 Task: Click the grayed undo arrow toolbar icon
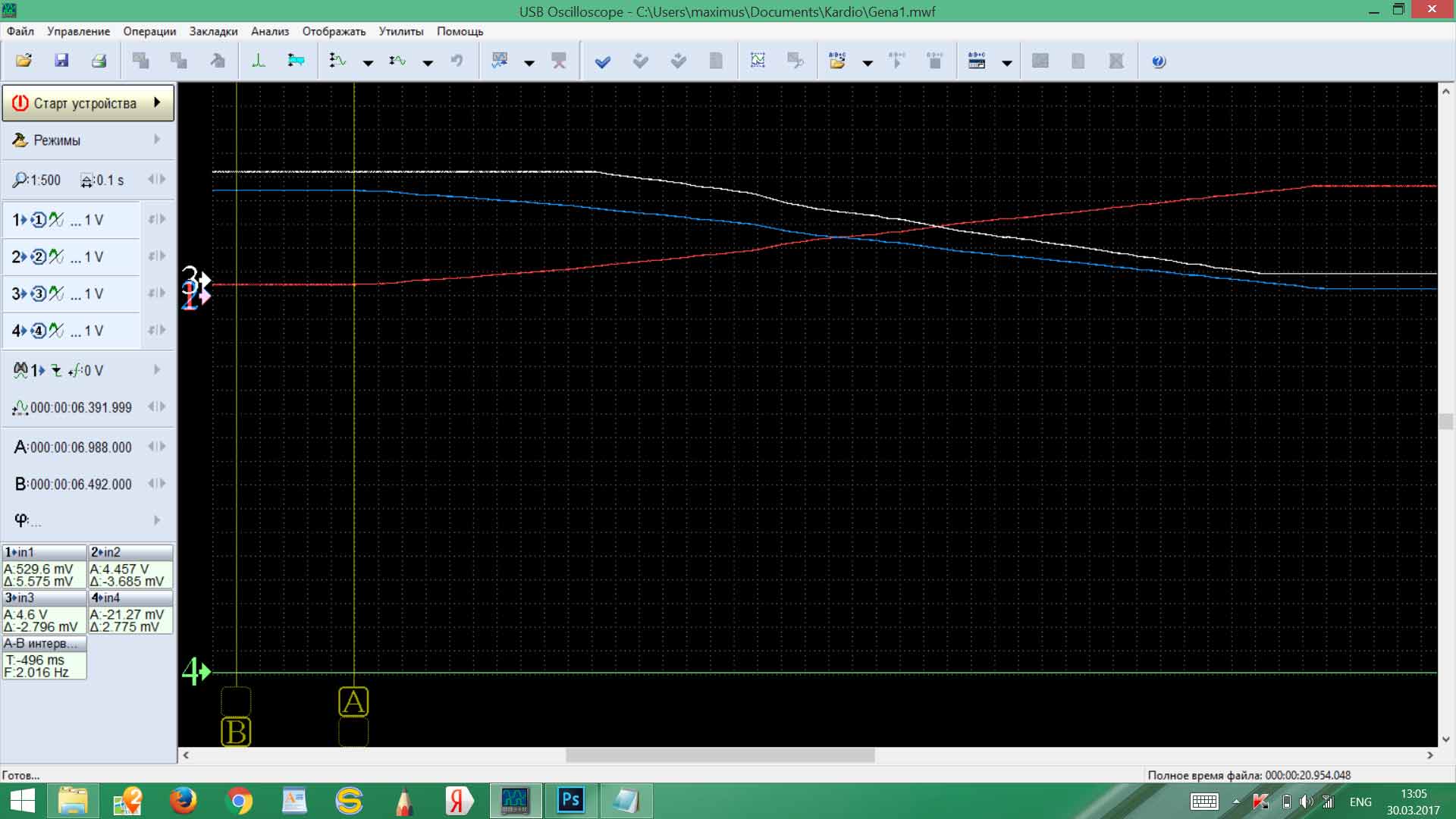[457, 61]
